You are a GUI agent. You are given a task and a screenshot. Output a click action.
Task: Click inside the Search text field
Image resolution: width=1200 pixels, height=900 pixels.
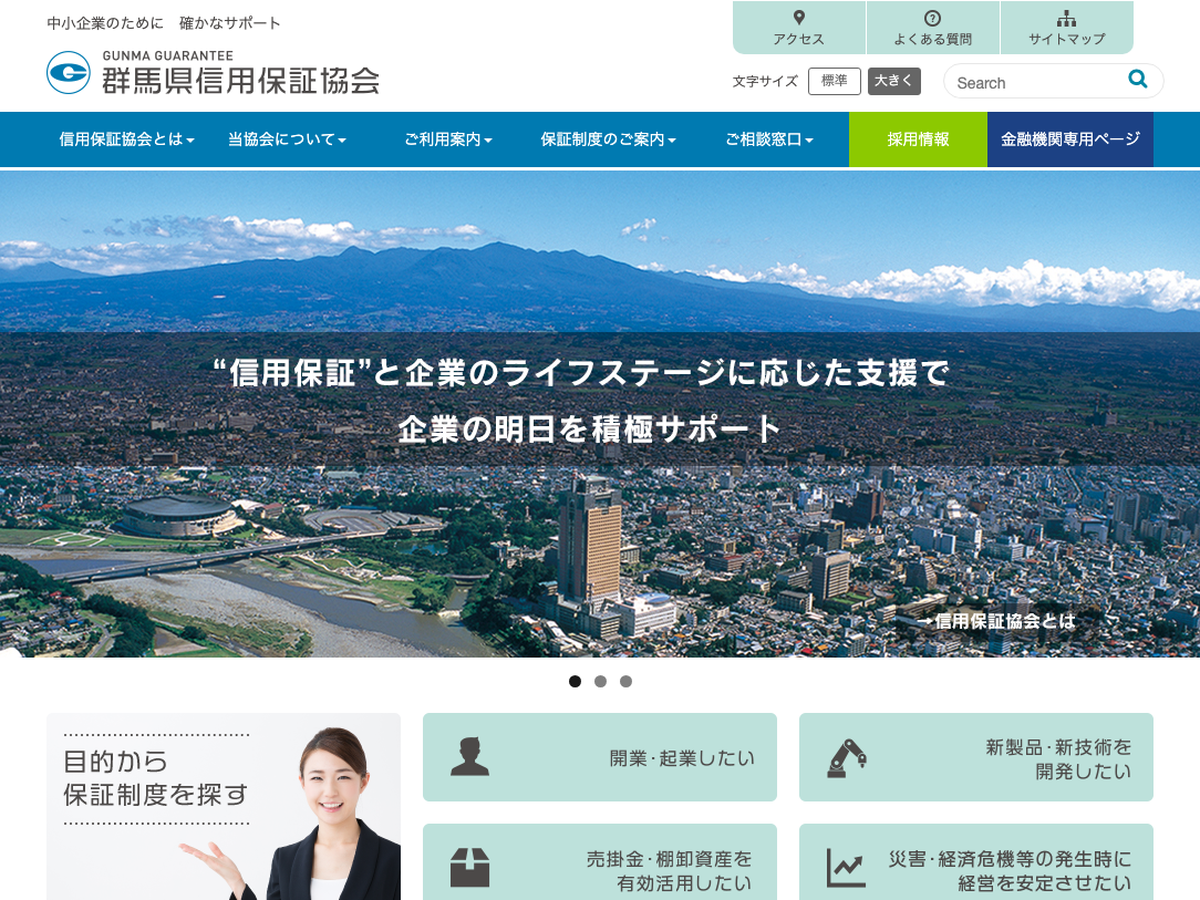[1035, 83]
